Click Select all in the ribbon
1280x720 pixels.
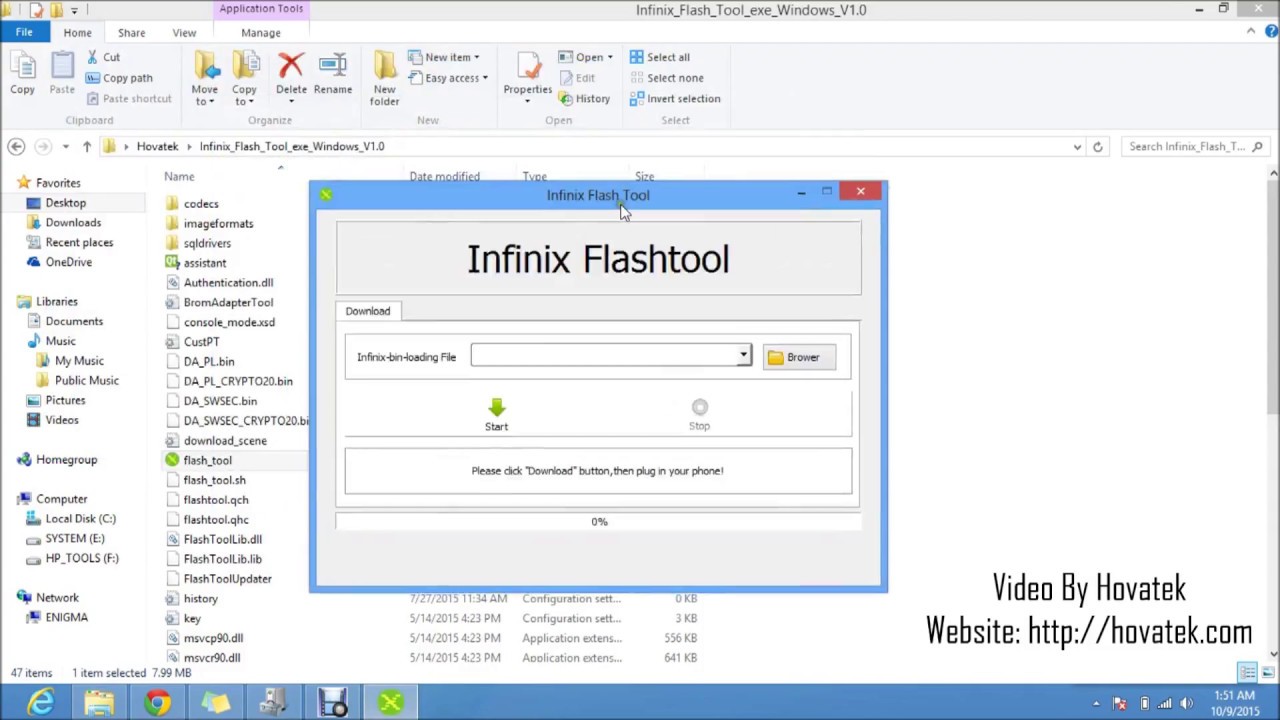coord(659,57)
